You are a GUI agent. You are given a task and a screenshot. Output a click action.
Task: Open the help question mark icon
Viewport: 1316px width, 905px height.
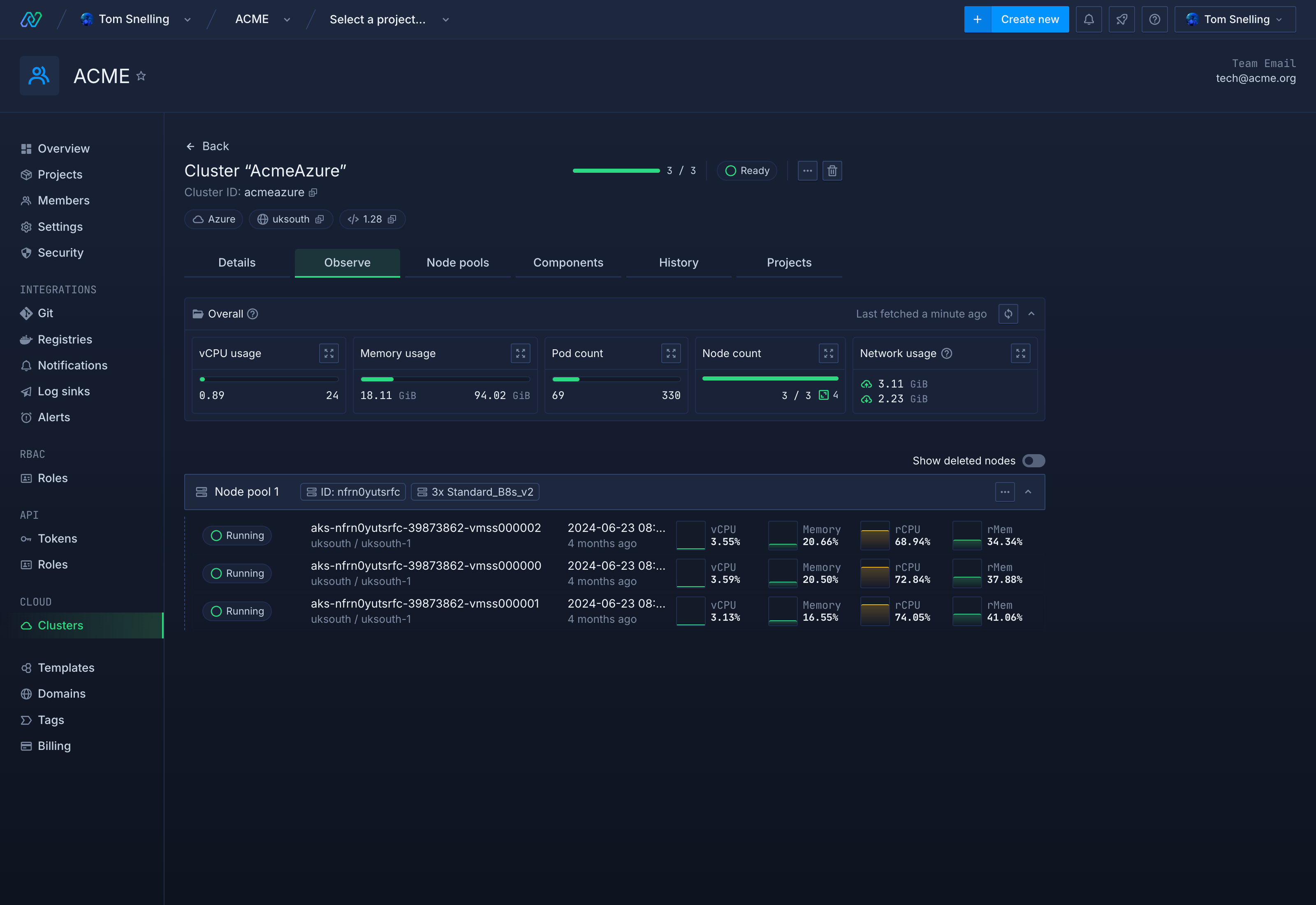pos(1154,19)
